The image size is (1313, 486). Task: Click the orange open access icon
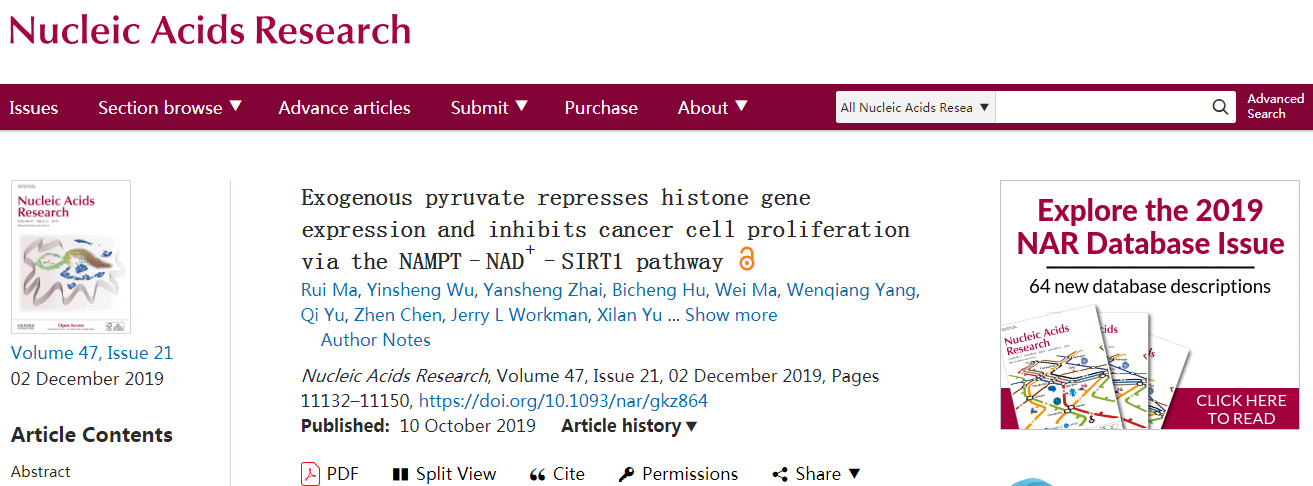746,260
